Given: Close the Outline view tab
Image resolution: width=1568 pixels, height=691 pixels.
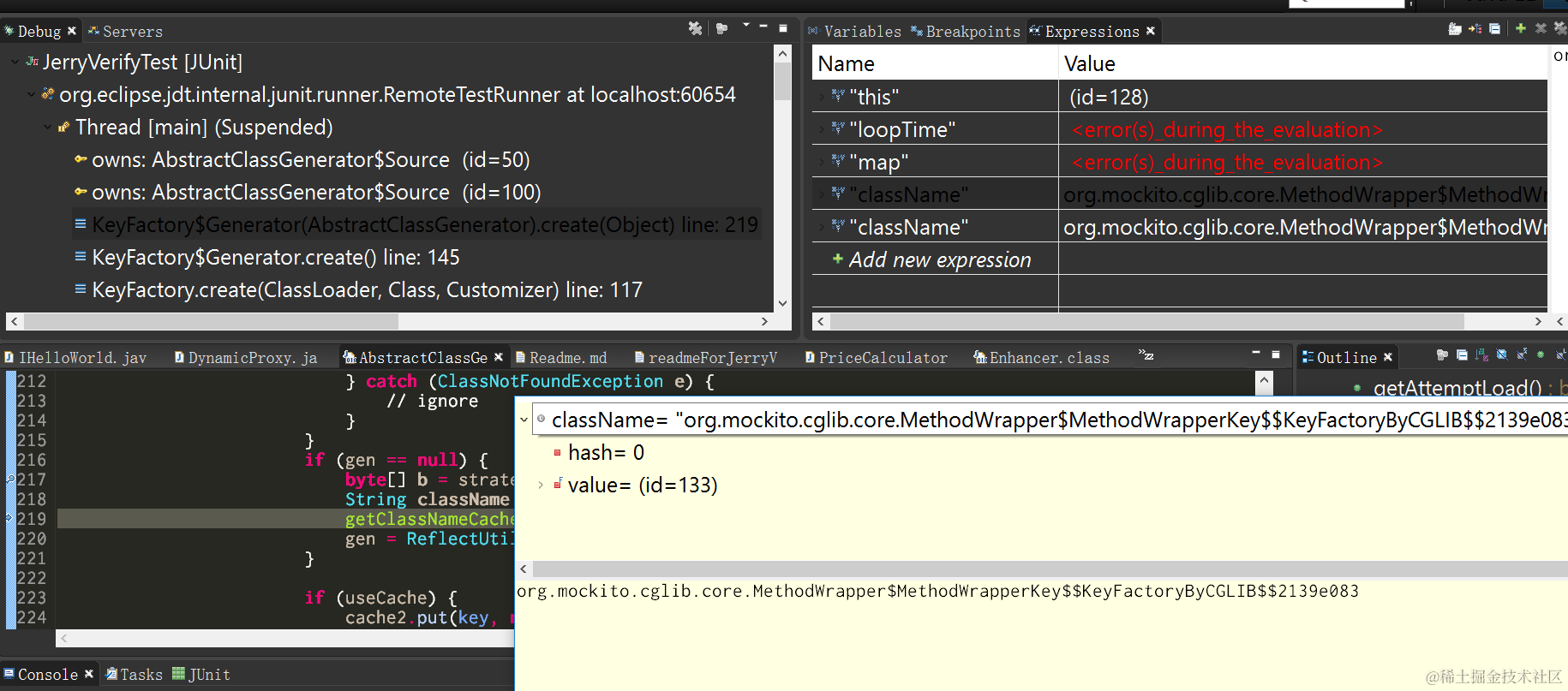Looking at the screenshot, I should [x=1388, y=357].
